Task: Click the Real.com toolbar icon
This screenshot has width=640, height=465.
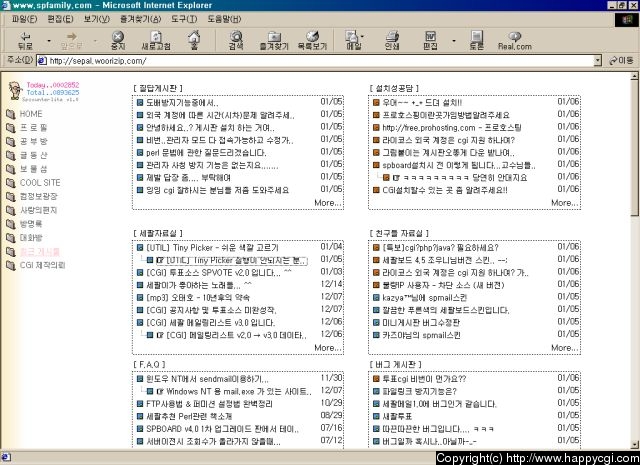Action: (x=515, y=40)
